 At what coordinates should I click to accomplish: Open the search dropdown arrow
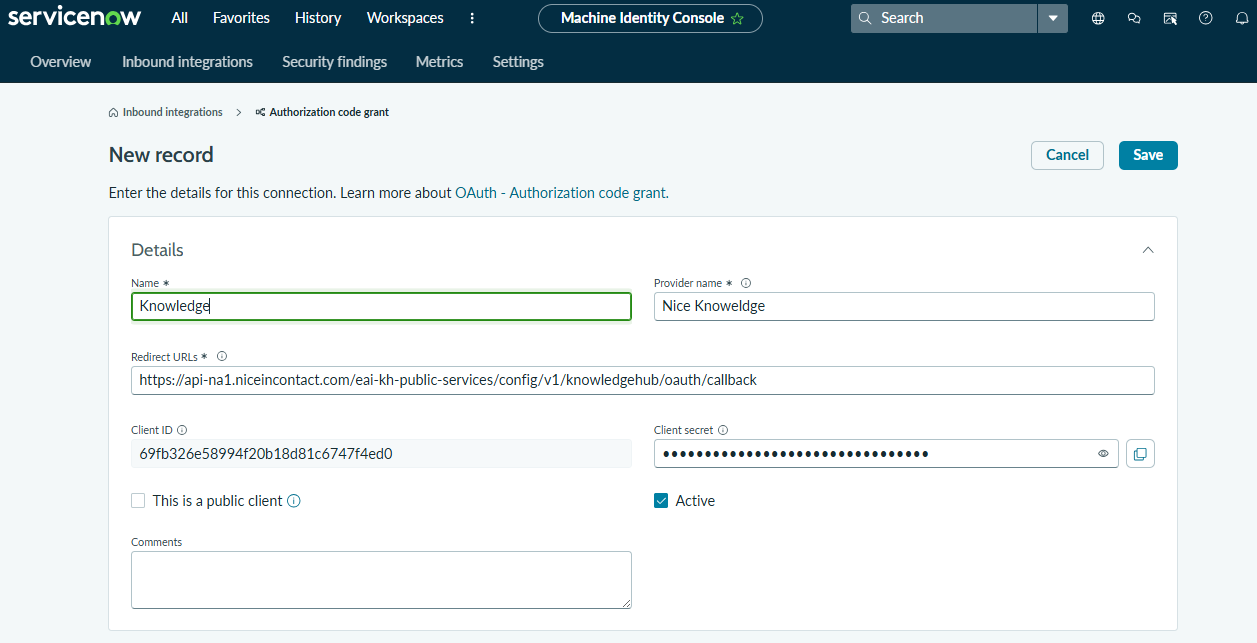(1053, 18)
